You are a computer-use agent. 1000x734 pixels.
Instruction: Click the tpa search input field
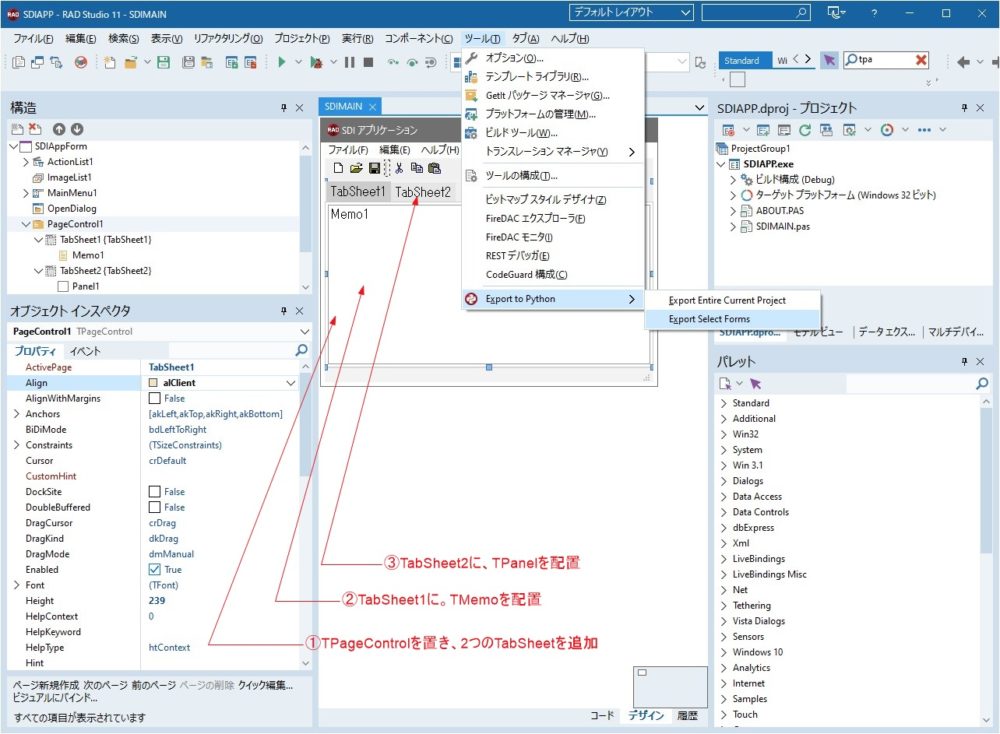coord(884,58)
